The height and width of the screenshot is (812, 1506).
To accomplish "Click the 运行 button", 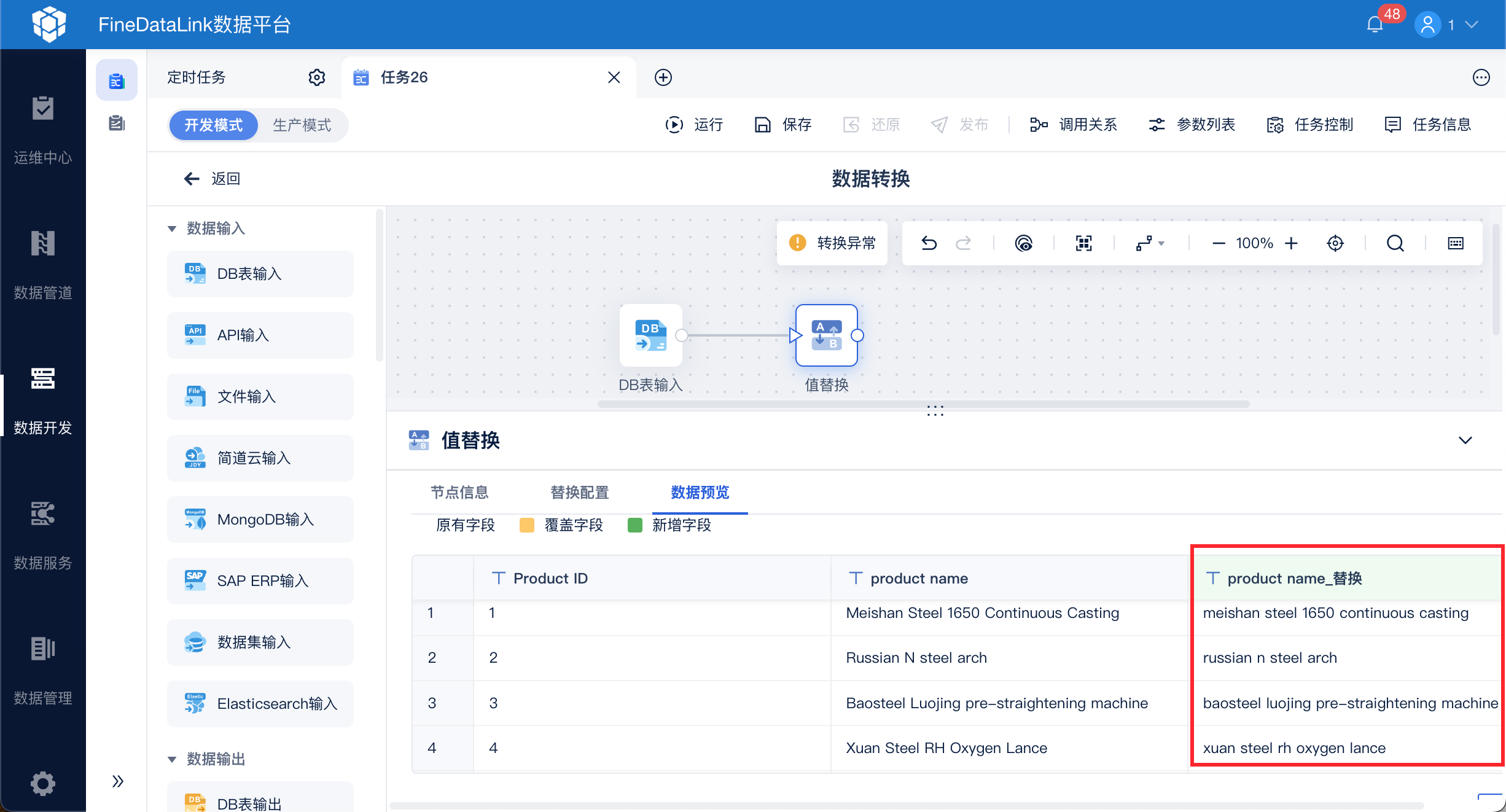I will (x=695, y=125).
